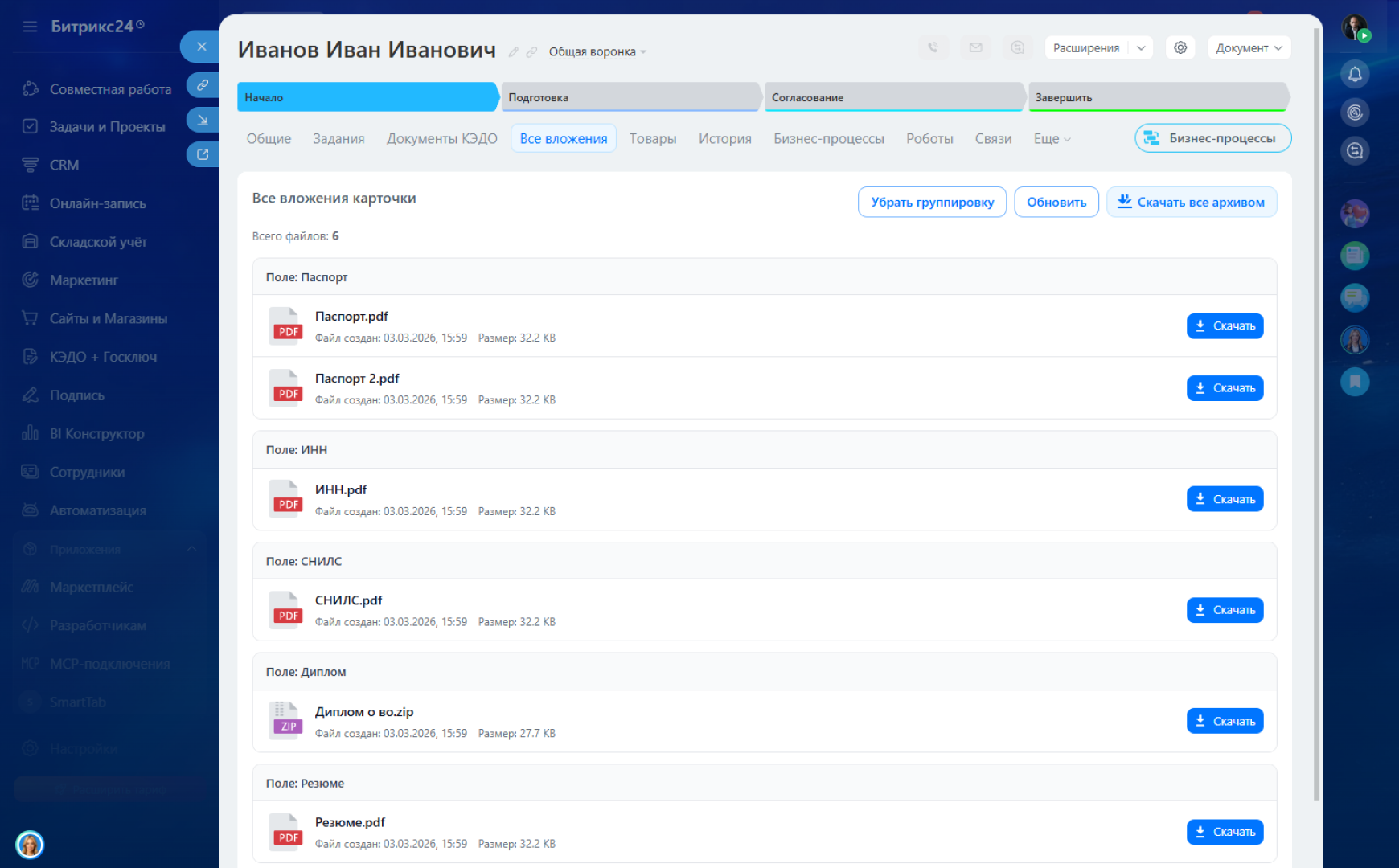Click the phone call icon in header
This screenshot has width=1399, height=868.
coord(933,48)
